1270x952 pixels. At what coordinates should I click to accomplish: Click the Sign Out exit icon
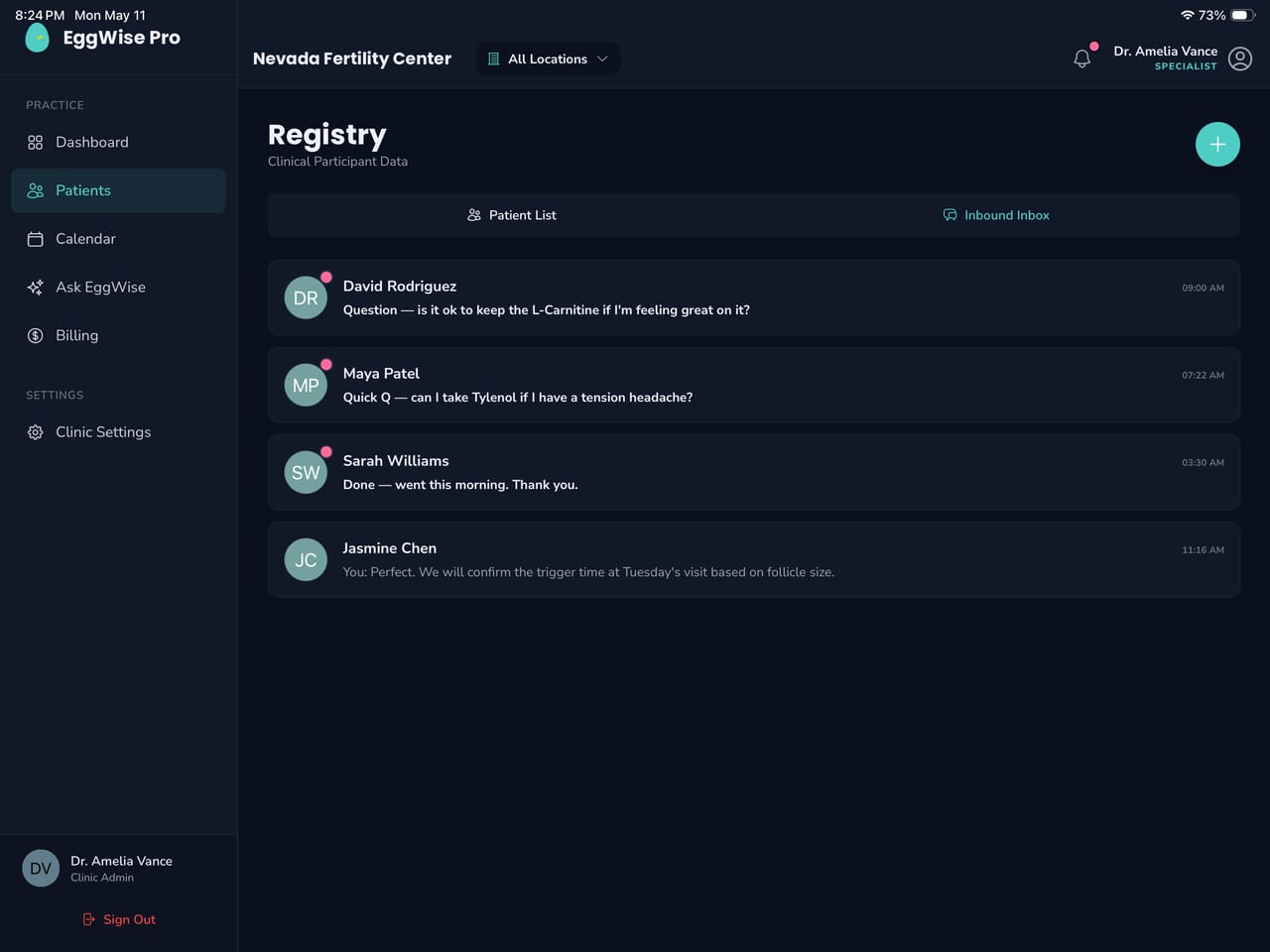point(89,920)
